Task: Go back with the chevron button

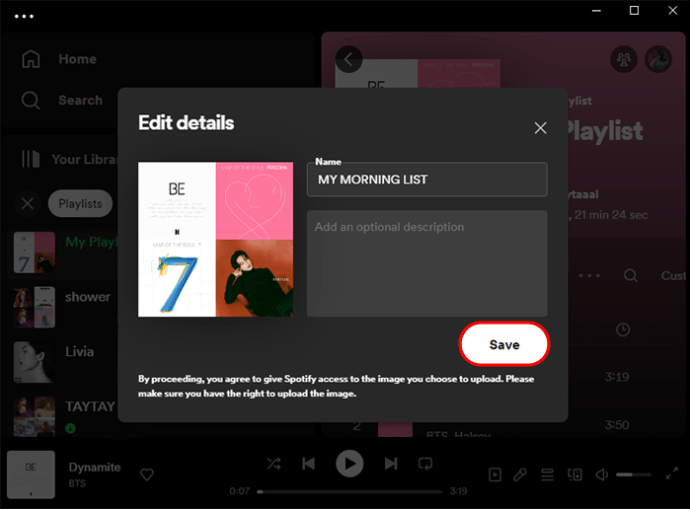Action: [349, 59]
